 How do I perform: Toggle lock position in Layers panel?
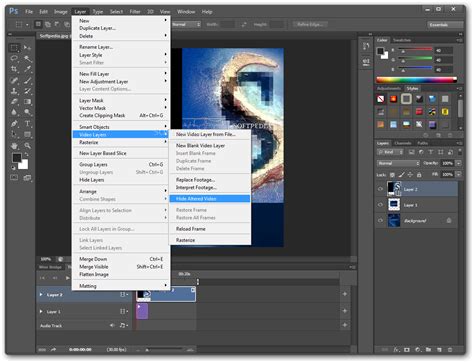pos(410,175)
